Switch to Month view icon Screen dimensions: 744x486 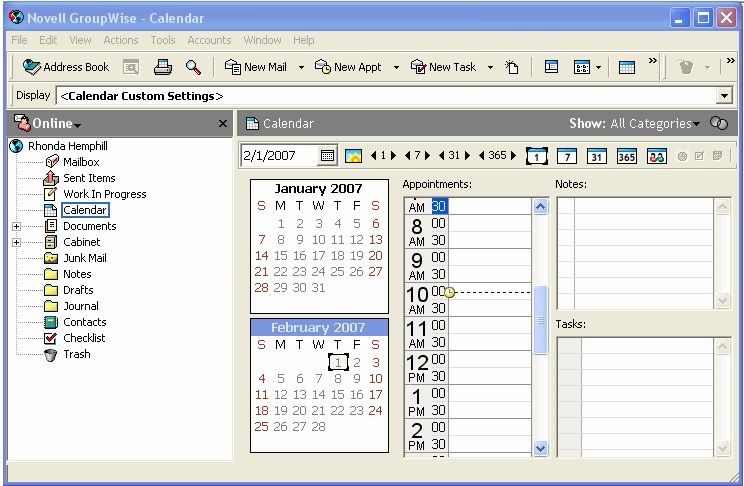[596, 156]
